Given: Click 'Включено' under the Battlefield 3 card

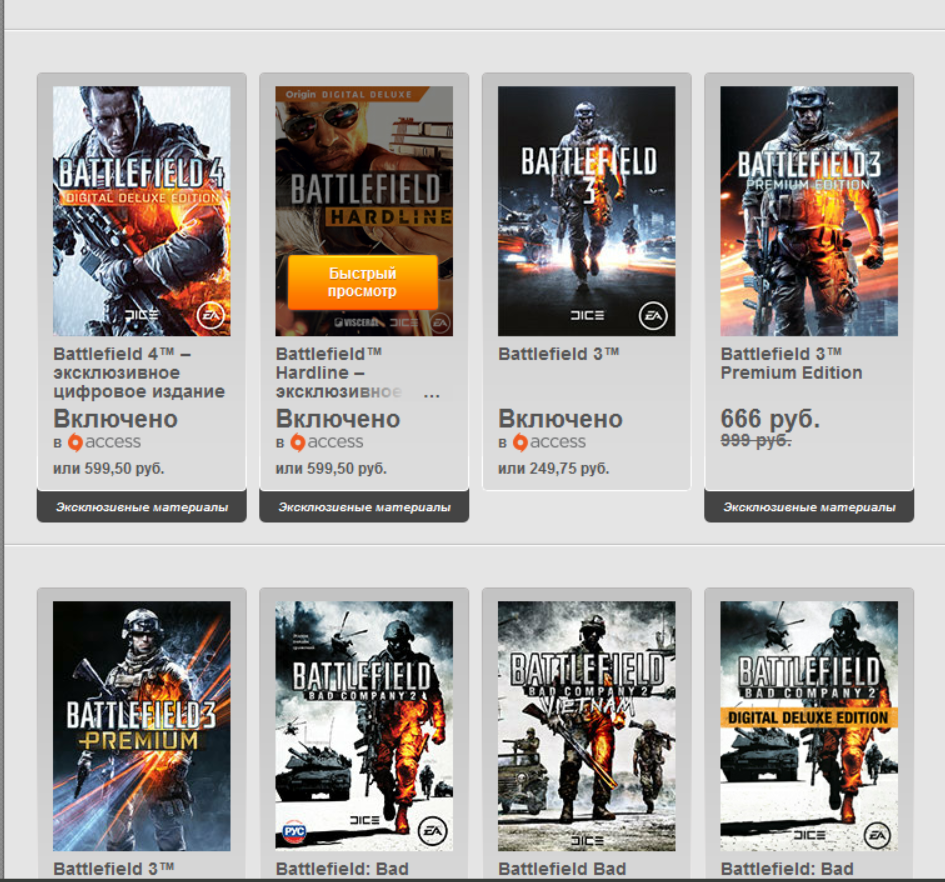Looking at the screenshot, I should pos(560,418).
